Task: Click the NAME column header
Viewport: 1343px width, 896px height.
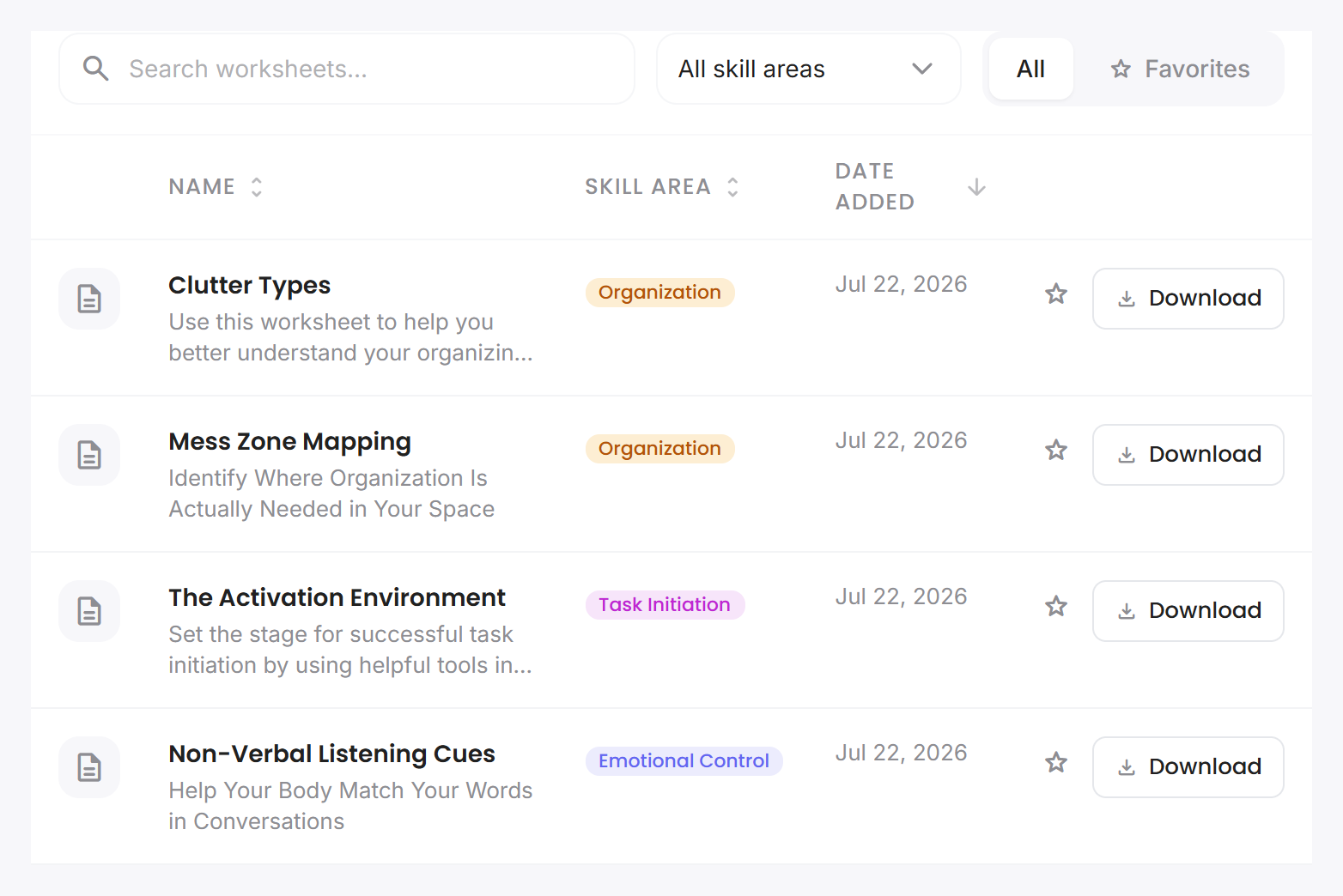Action: (x=202, y=187)
